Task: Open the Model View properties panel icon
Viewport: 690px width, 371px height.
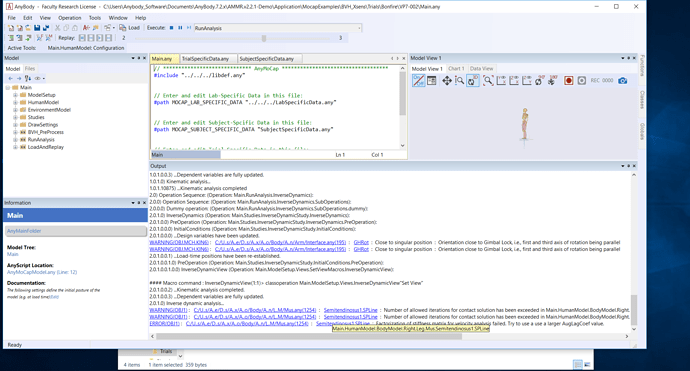Action: point(432,81)
